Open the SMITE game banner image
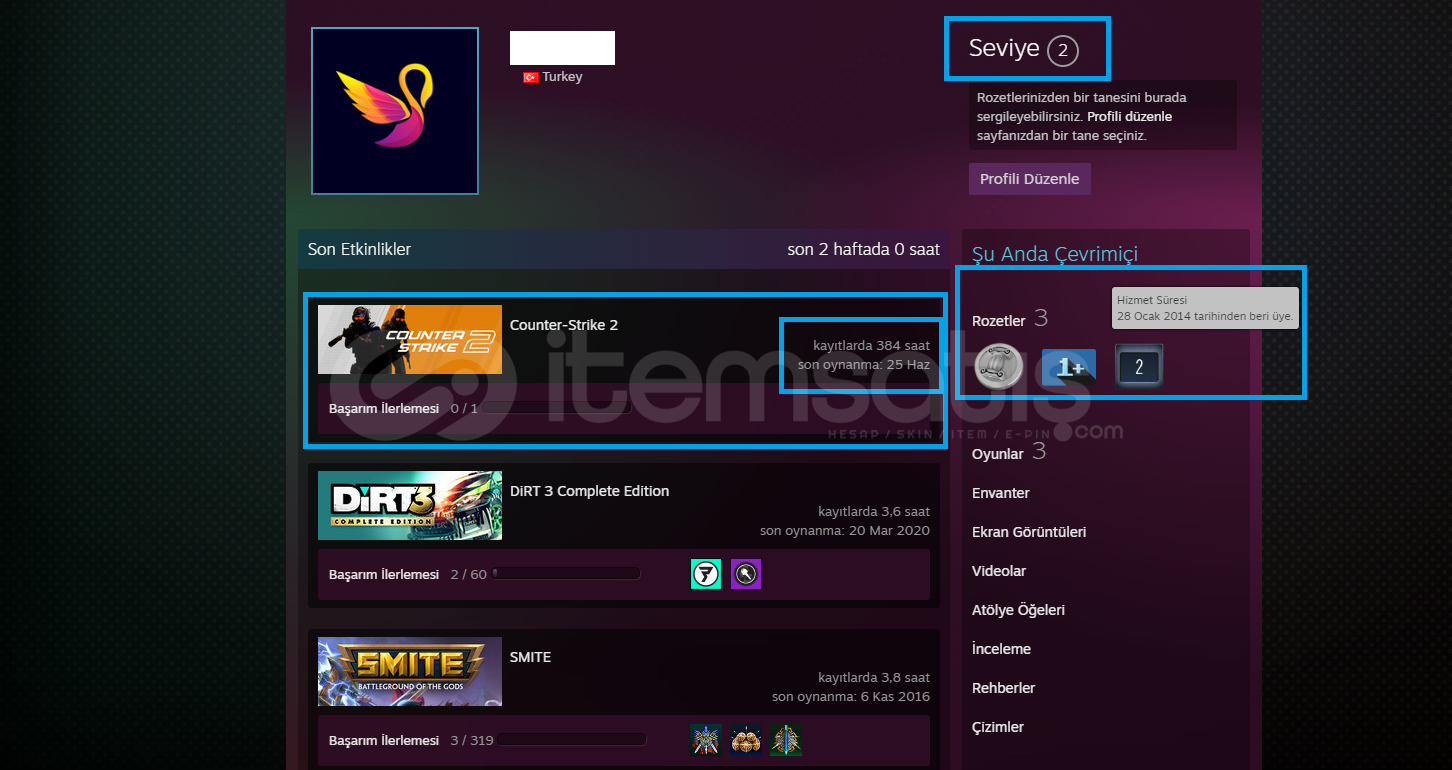The height and width of the screenshot is (770, 1452). (x=410, y=672)
